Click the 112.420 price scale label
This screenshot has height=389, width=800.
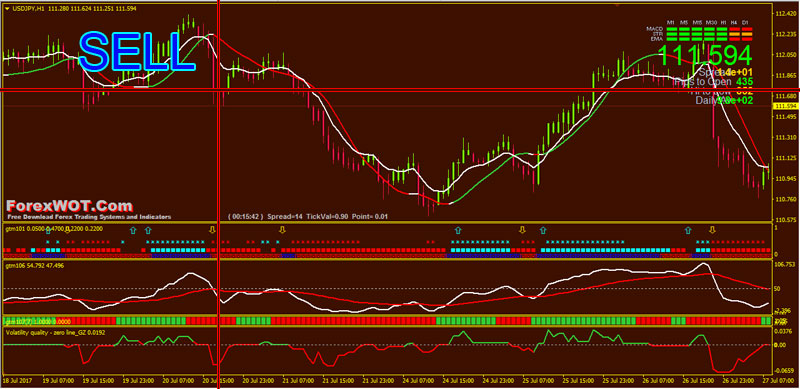tap(786, 13)
